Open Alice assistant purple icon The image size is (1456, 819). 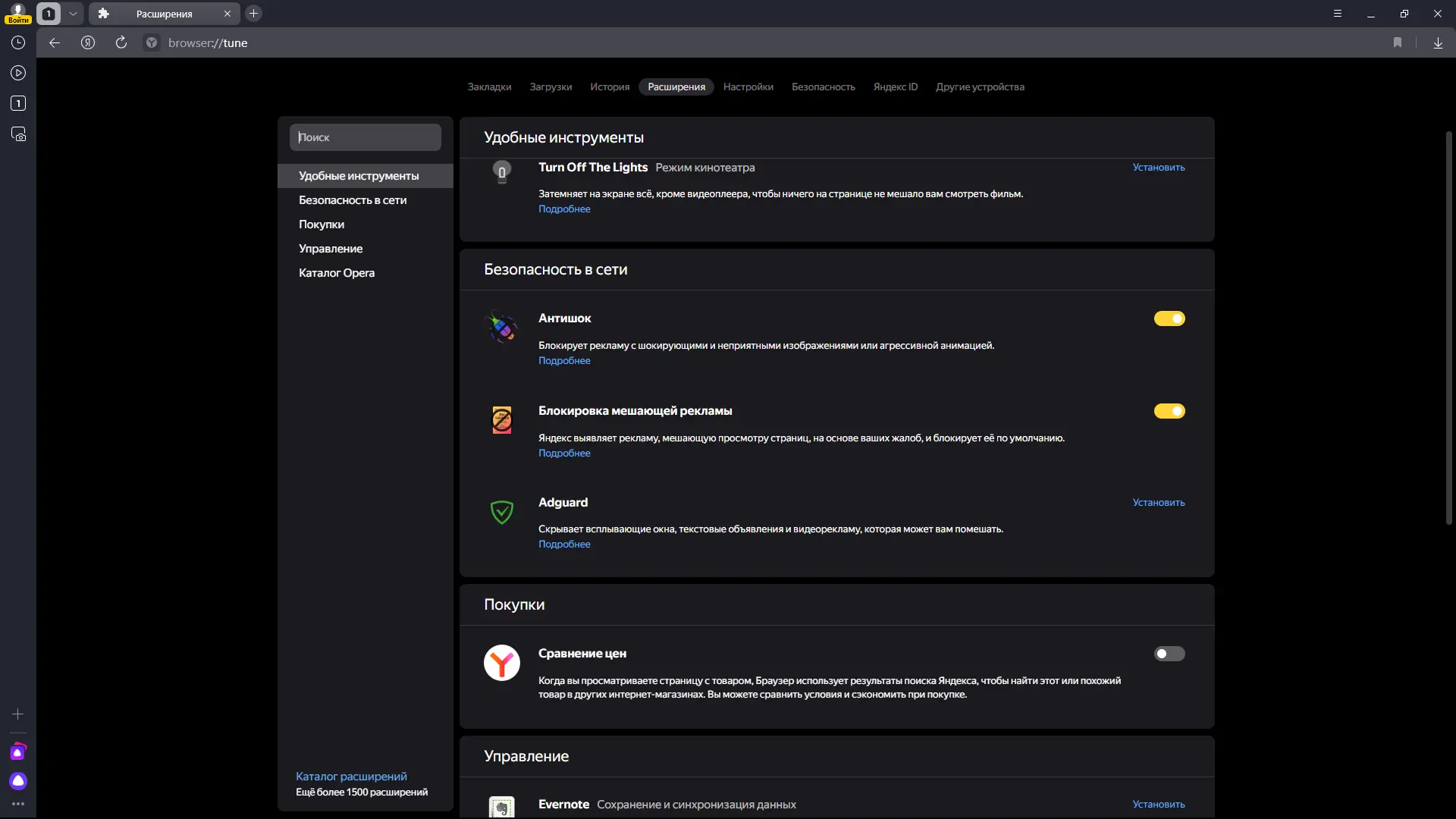point(18,781)
